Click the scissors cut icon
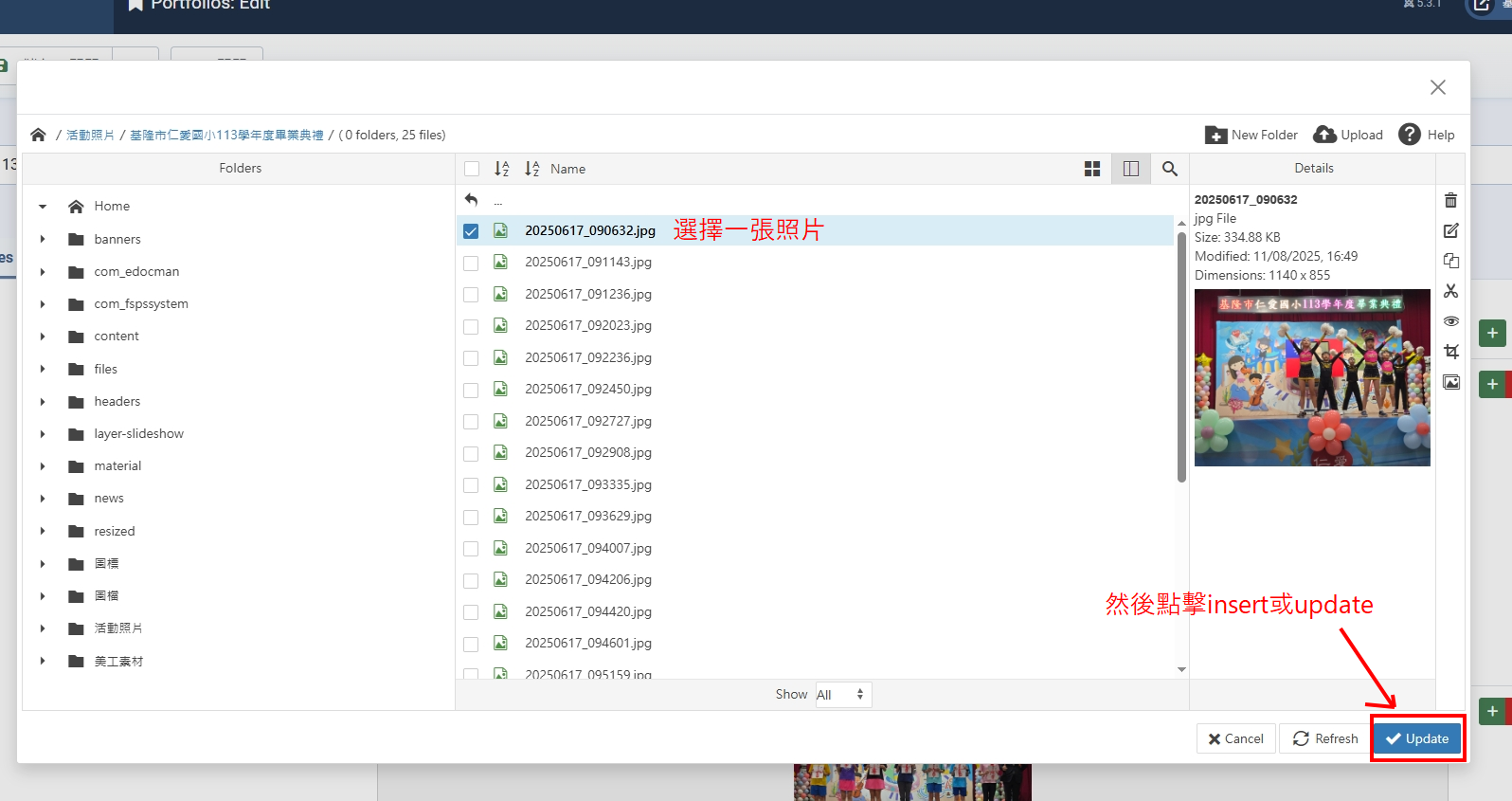1512x801 pixels. (1450, 291)
